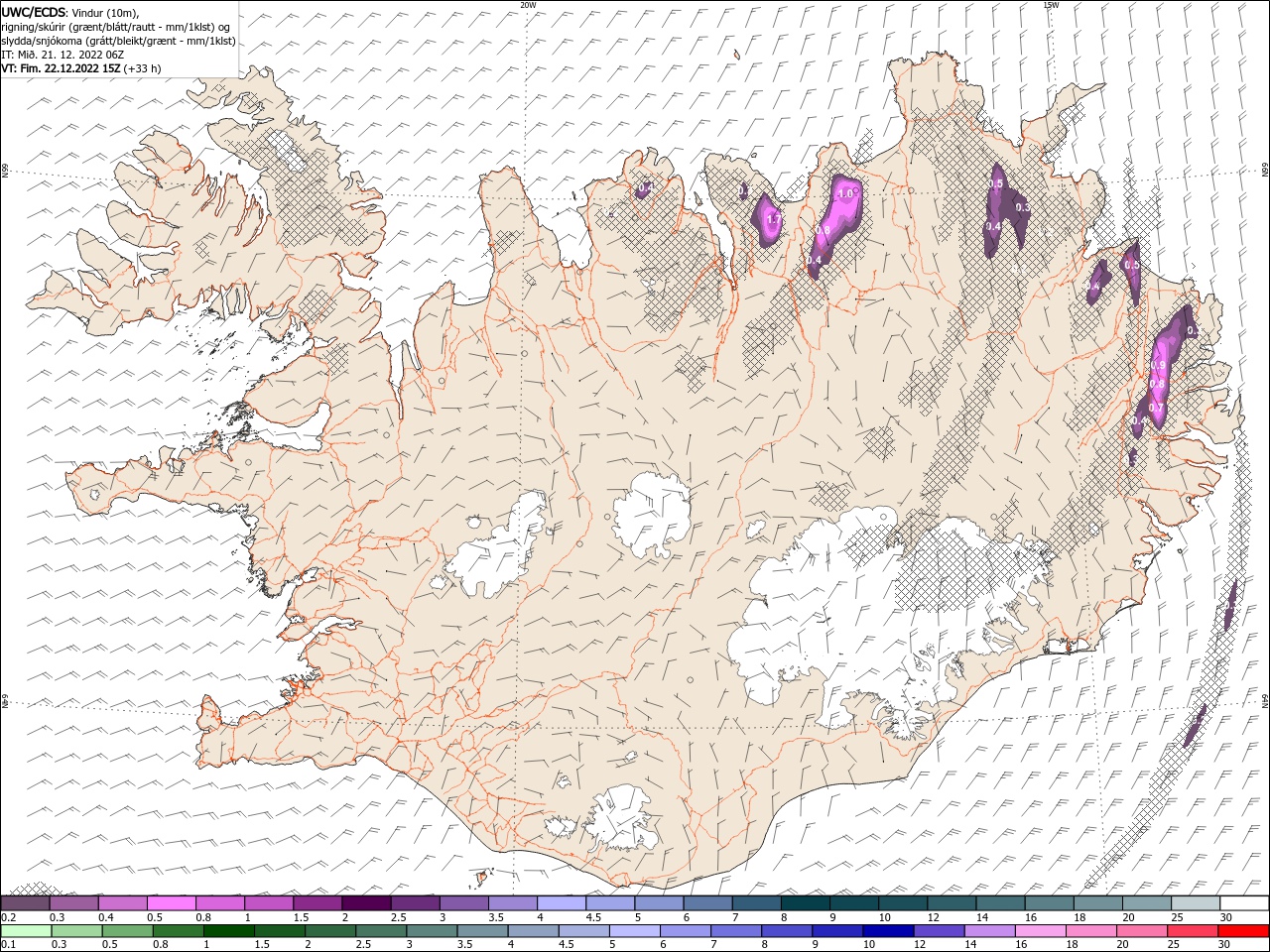Screen dimensions: 1270x952
Task: Click the white Hofsjökull glacier in central Iceland
Action: (652, 515)
